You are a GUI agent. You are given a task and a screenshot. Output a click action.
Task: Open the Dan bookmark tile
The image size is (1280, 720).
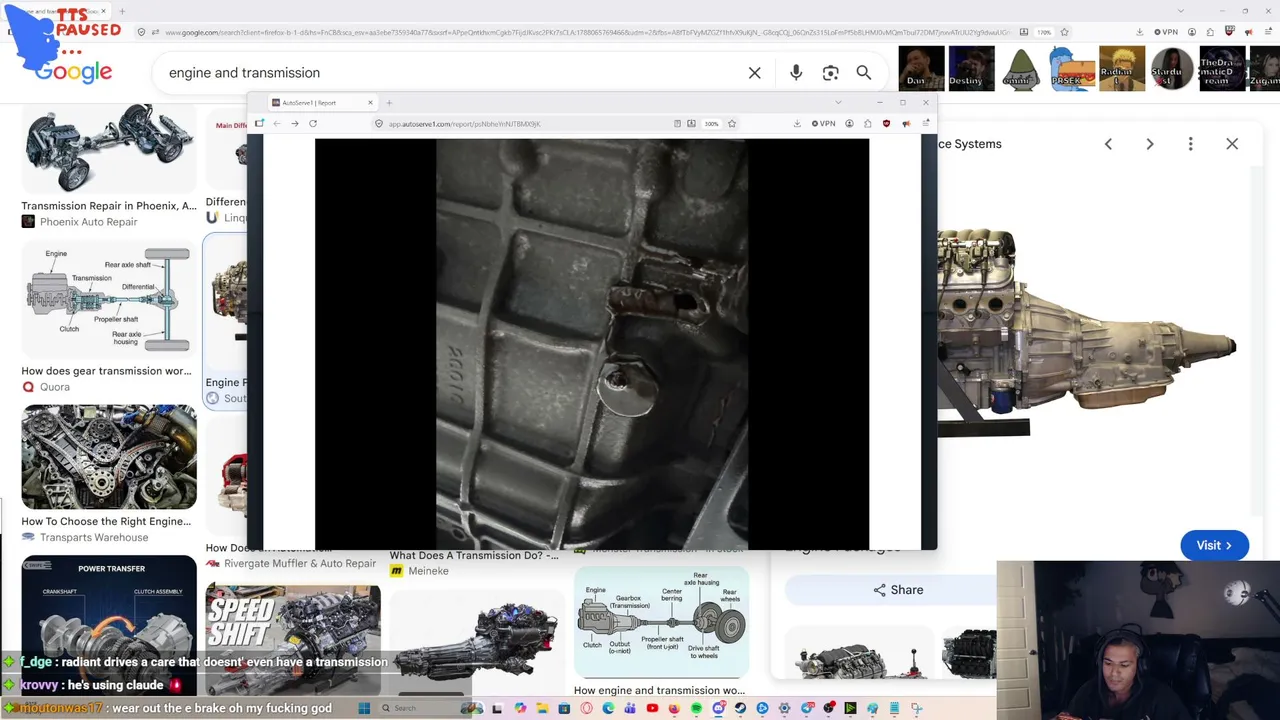pos(921,69)
